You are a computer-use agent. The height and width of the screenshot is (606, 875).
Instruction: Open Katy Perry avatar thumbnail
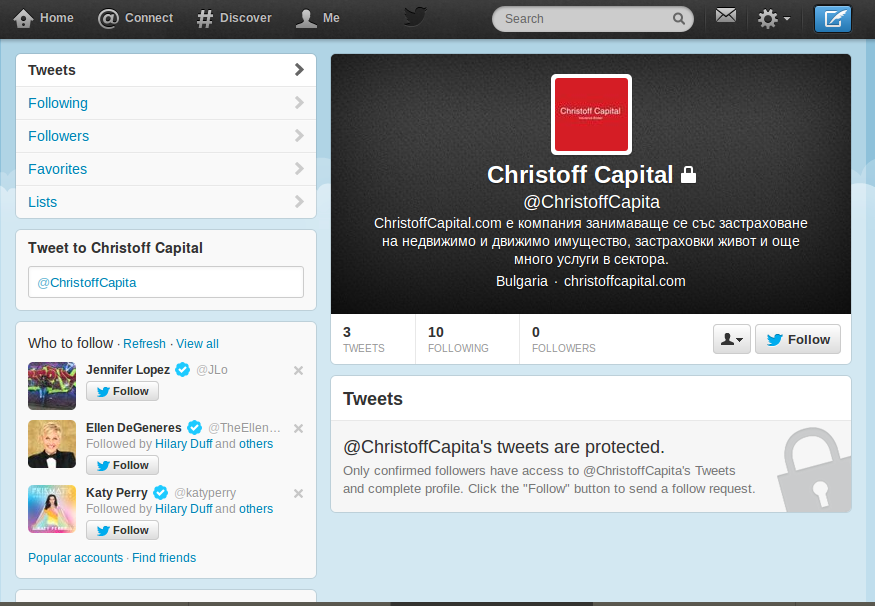(x=52, y=509)
